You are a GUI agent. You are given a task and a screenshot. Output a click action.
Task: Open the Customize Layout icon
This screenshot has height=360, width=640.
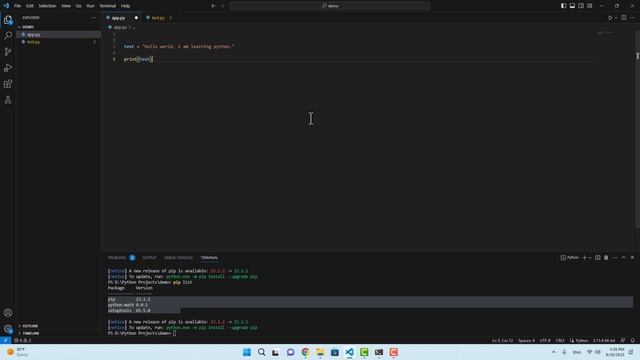pyautogui.click(x=590, y=6)
